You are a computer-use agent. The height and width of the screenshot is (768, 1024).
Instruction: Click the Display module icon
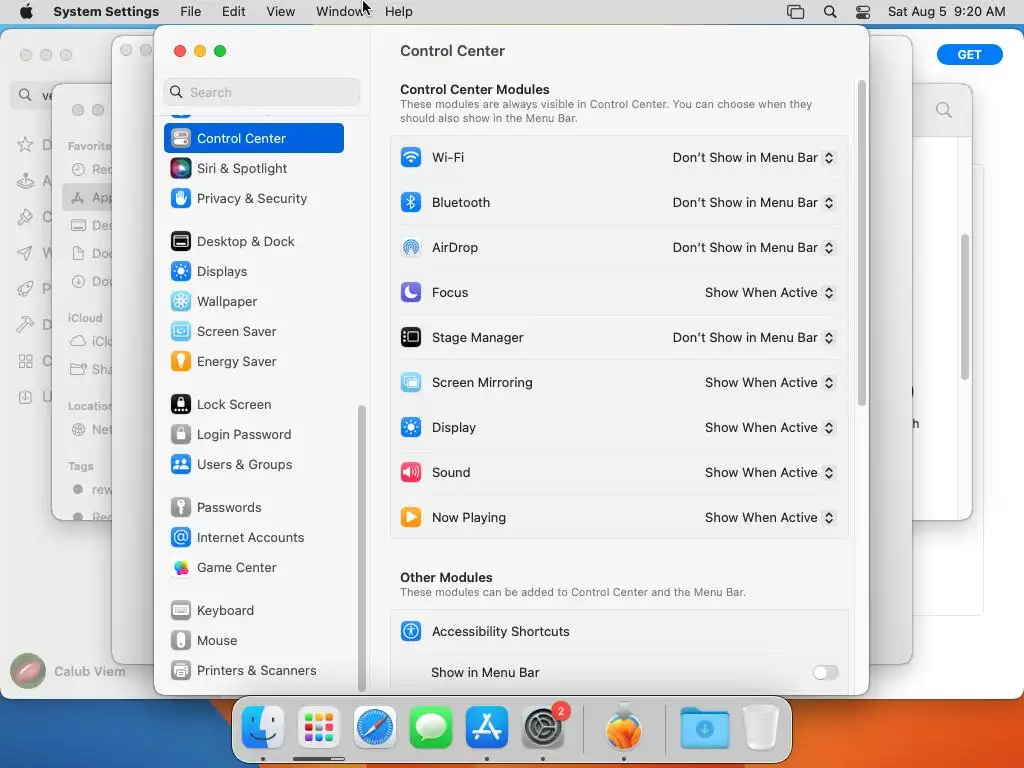pyautogui.click(x=411, y=428)
